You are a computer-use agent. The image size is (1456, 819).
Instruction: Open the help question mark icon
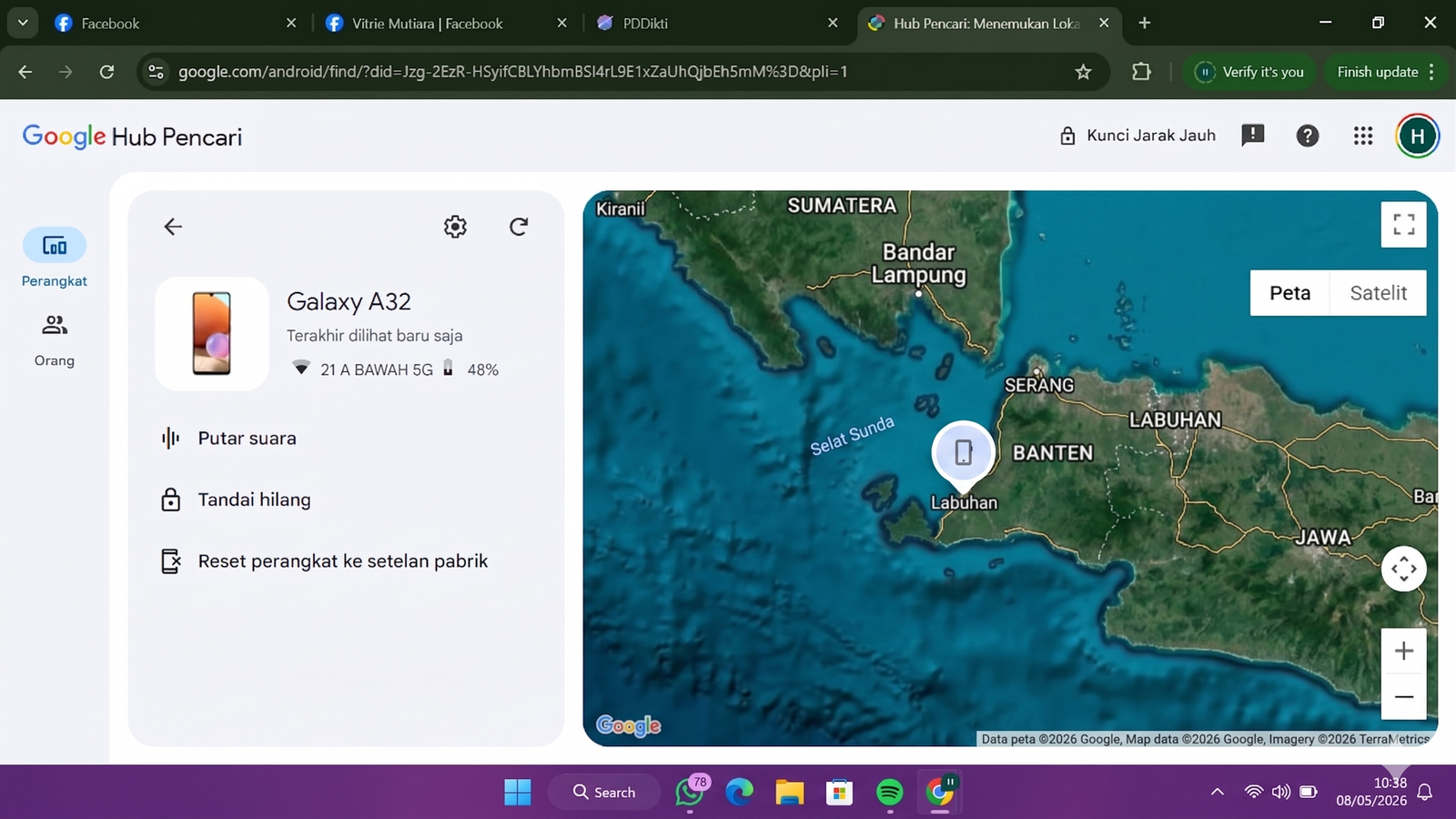pyautogui.click(x=1308, y=136)
